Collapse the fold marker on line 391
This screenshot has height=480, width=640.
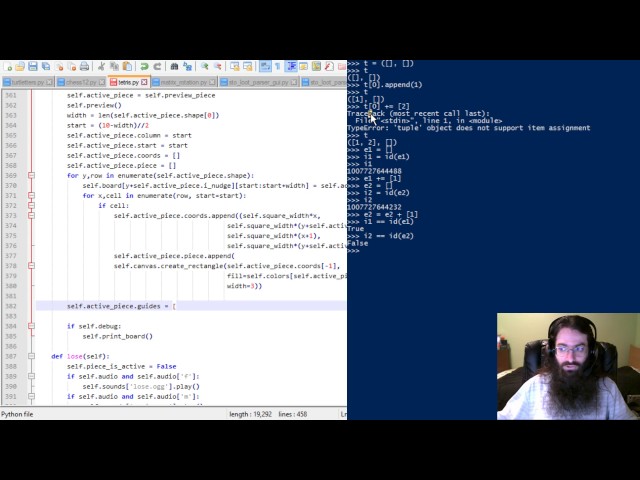click(x=31, y=396)
